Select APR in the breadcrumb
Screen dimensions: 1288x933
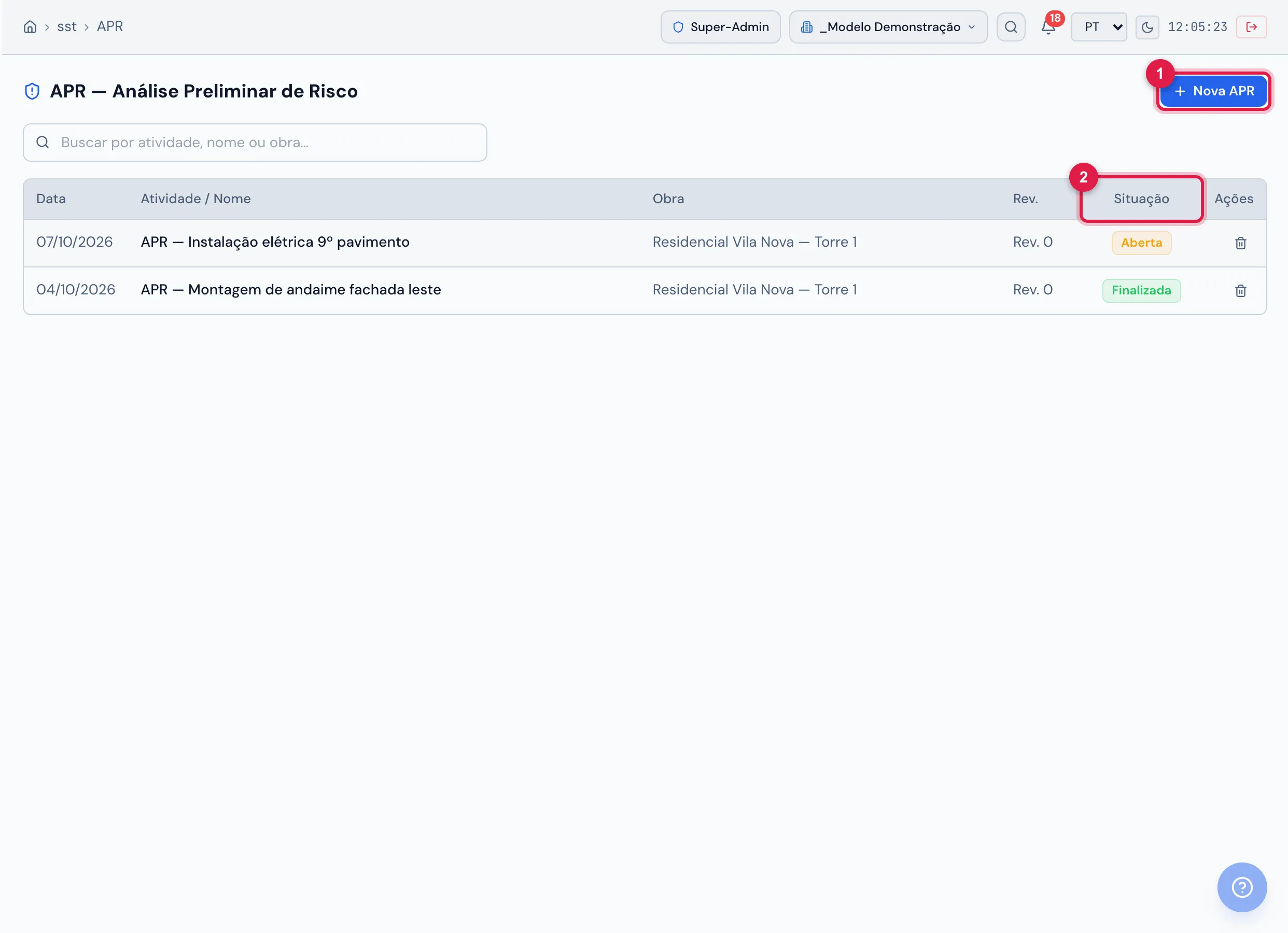pos(109,26)
